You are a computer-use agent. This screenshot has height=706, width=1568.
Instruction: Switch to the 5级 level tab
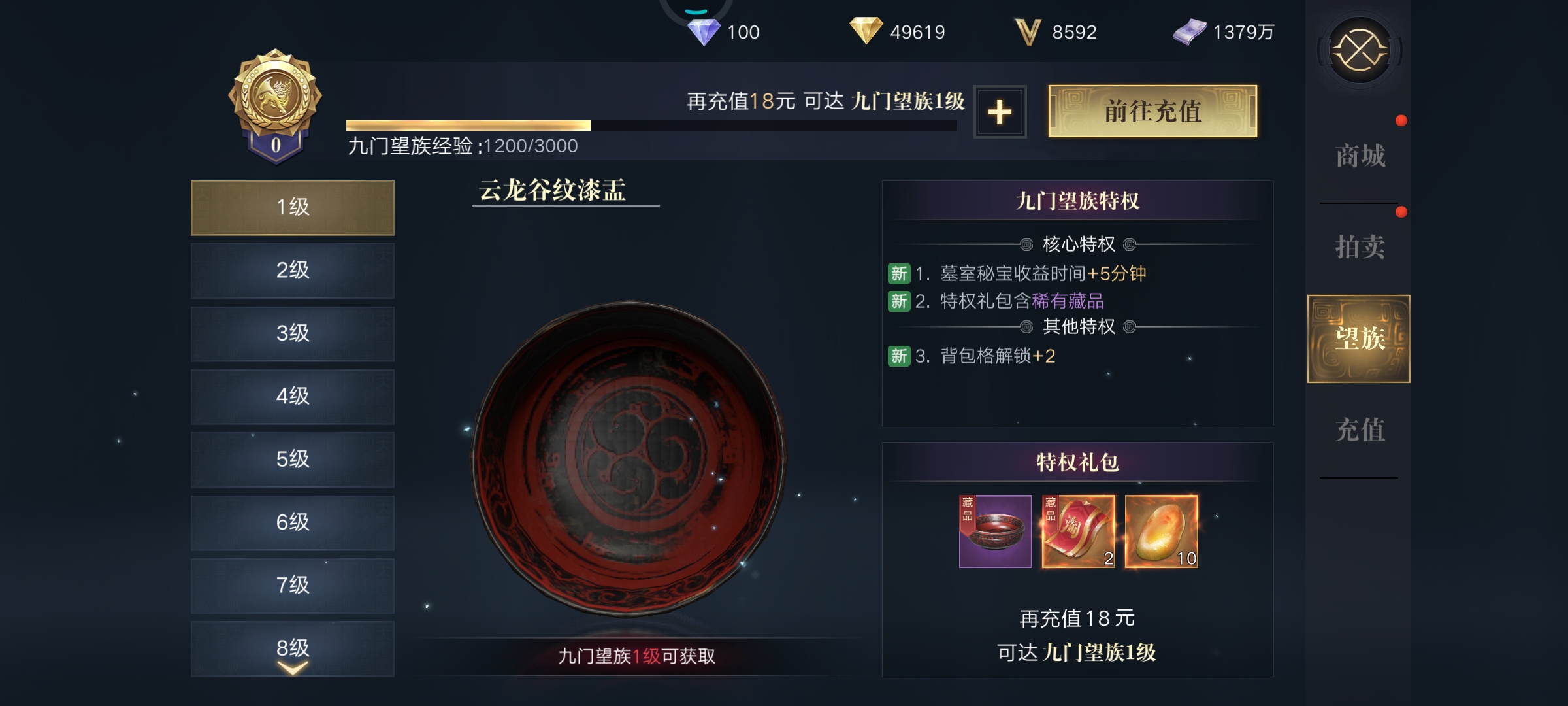pyautogui.click(x=293, y=459)
